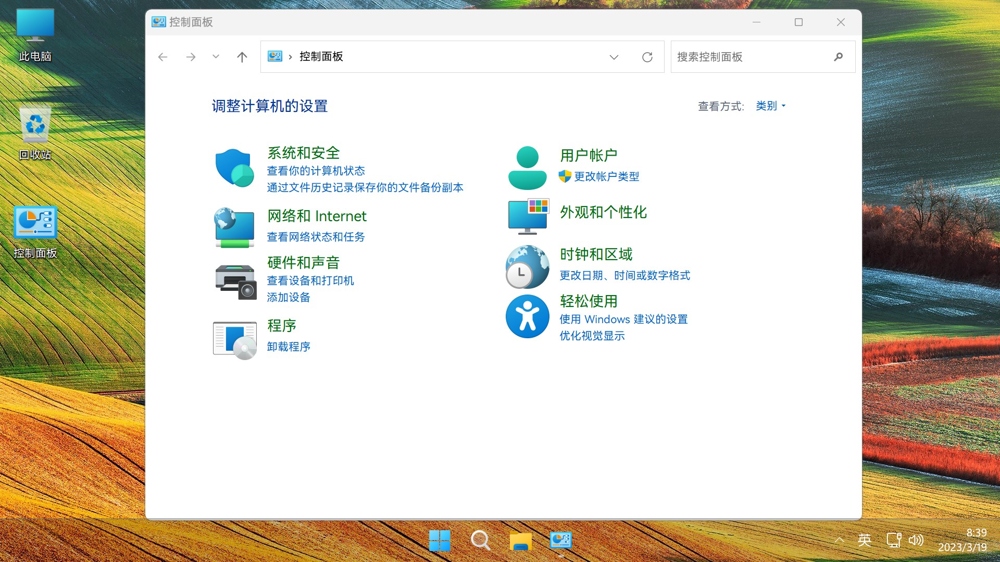Click the 卸载程序 link
Image resolution: width=1000 pixels, height=562 pixels.
(x=288, y=347)
